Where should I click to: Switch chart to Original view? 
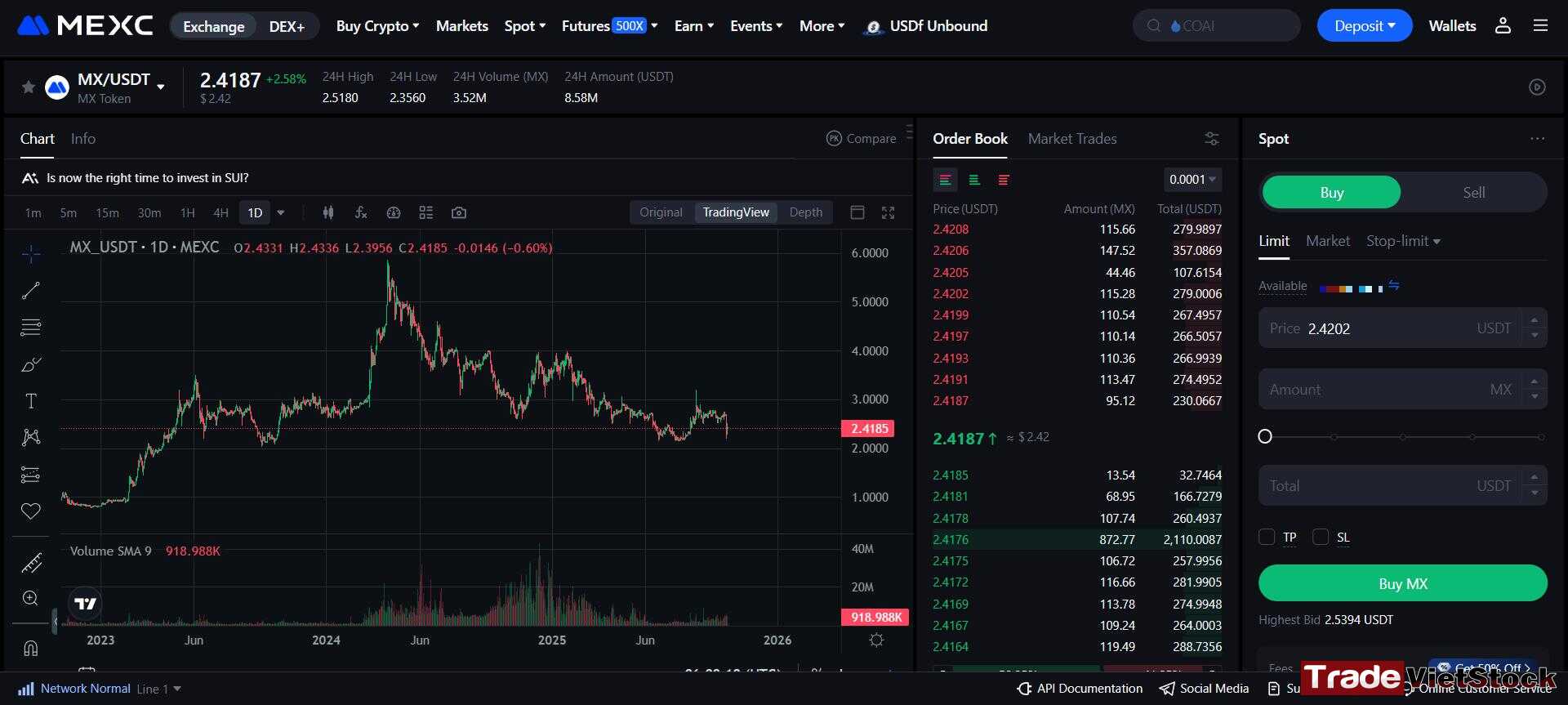point(661,212)
